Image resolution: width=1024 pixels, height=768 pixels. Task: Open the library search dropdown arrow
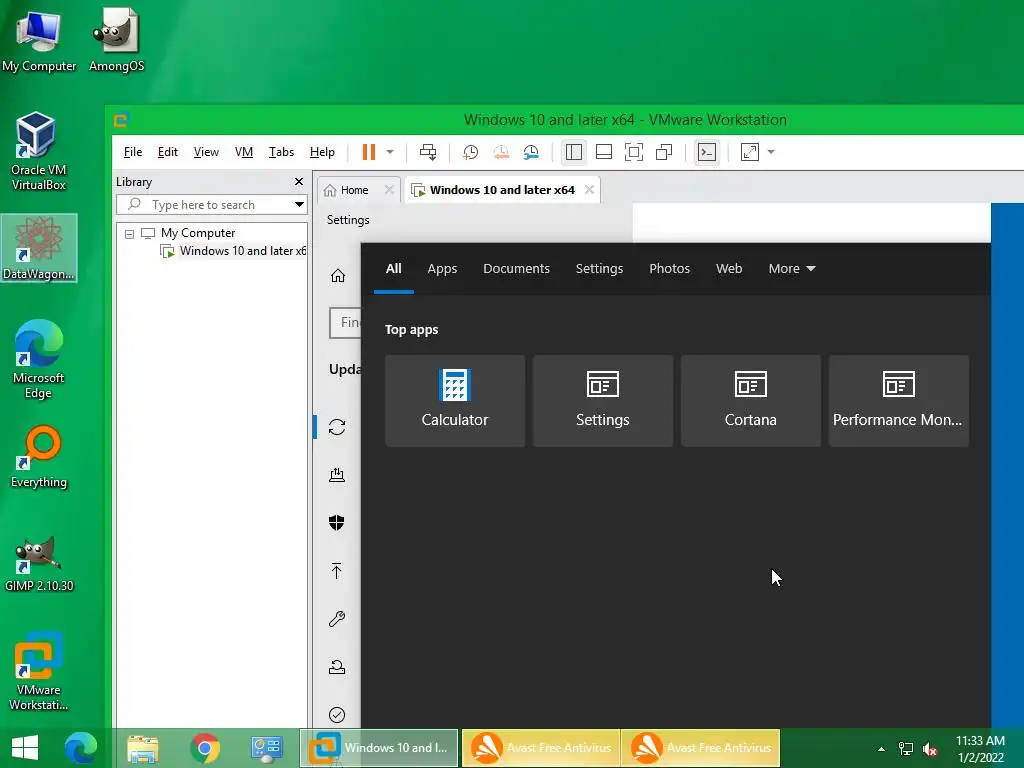click(x=299, y=204)
